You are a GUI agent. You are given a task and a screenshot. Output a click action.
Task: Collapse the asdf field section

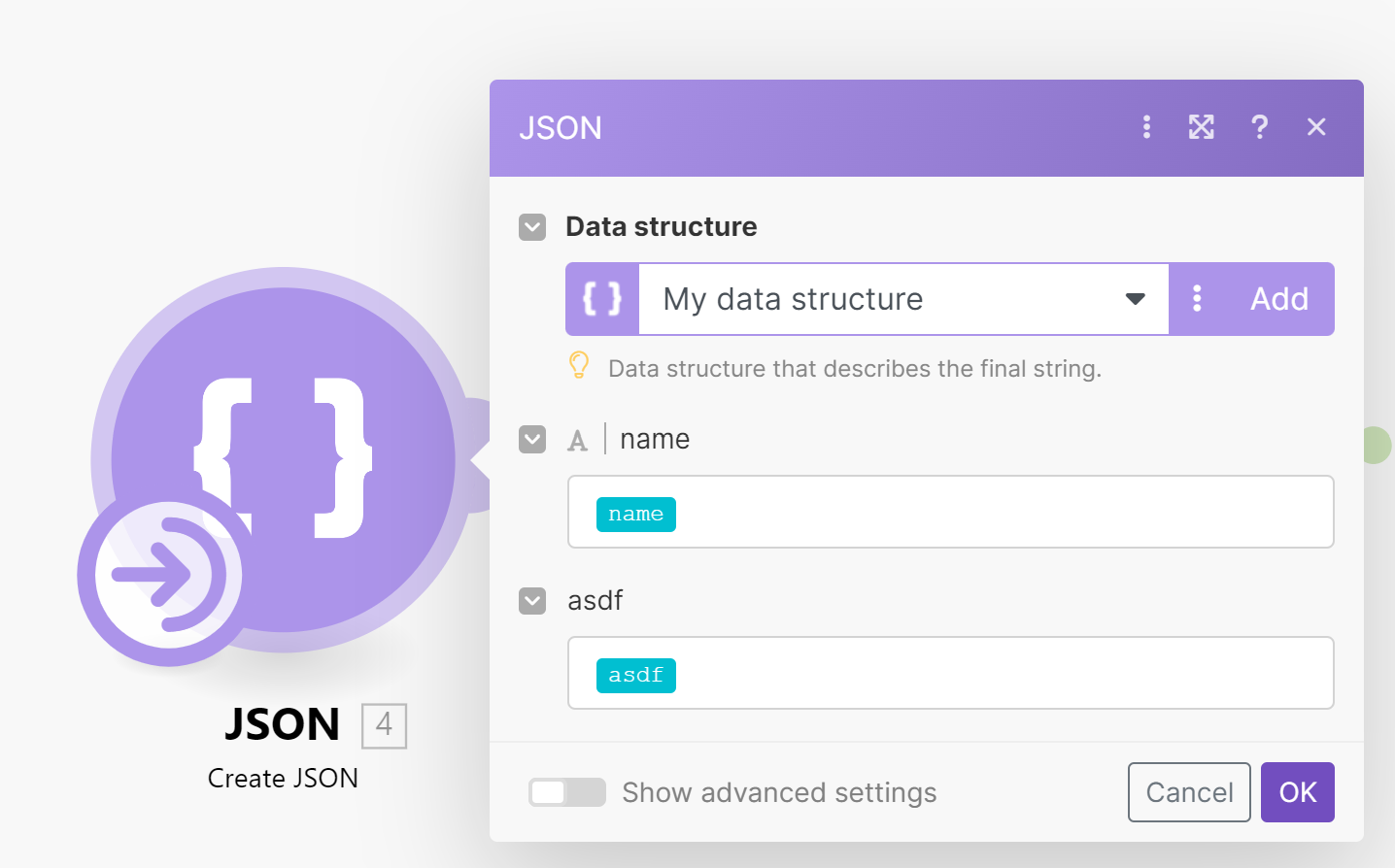click(x=532, y=601)
